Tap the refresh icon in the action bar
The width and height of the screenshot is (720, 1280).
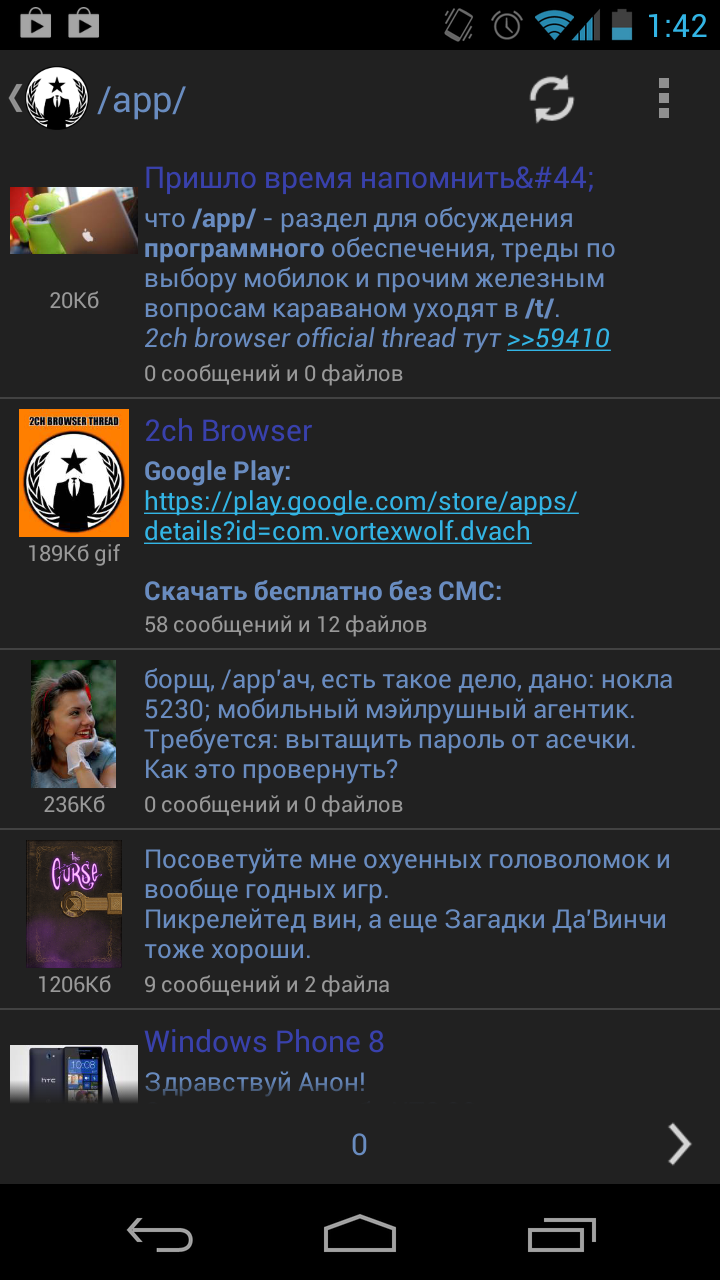(x=552, y=99)
